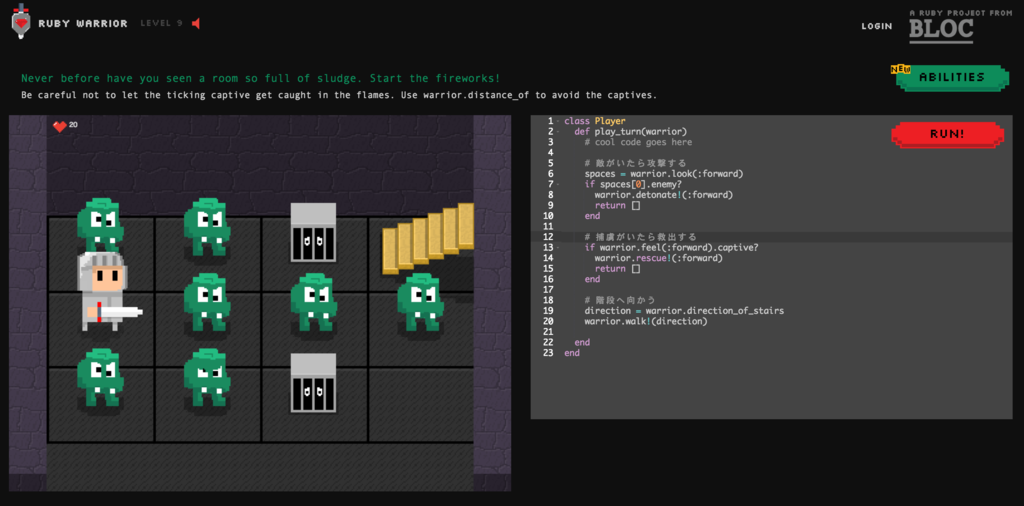Click the 'spaces = warrior.look(:forward)' line
Image resolution: width=1024 pixels, height=506 pixels.
pos(664,174)
